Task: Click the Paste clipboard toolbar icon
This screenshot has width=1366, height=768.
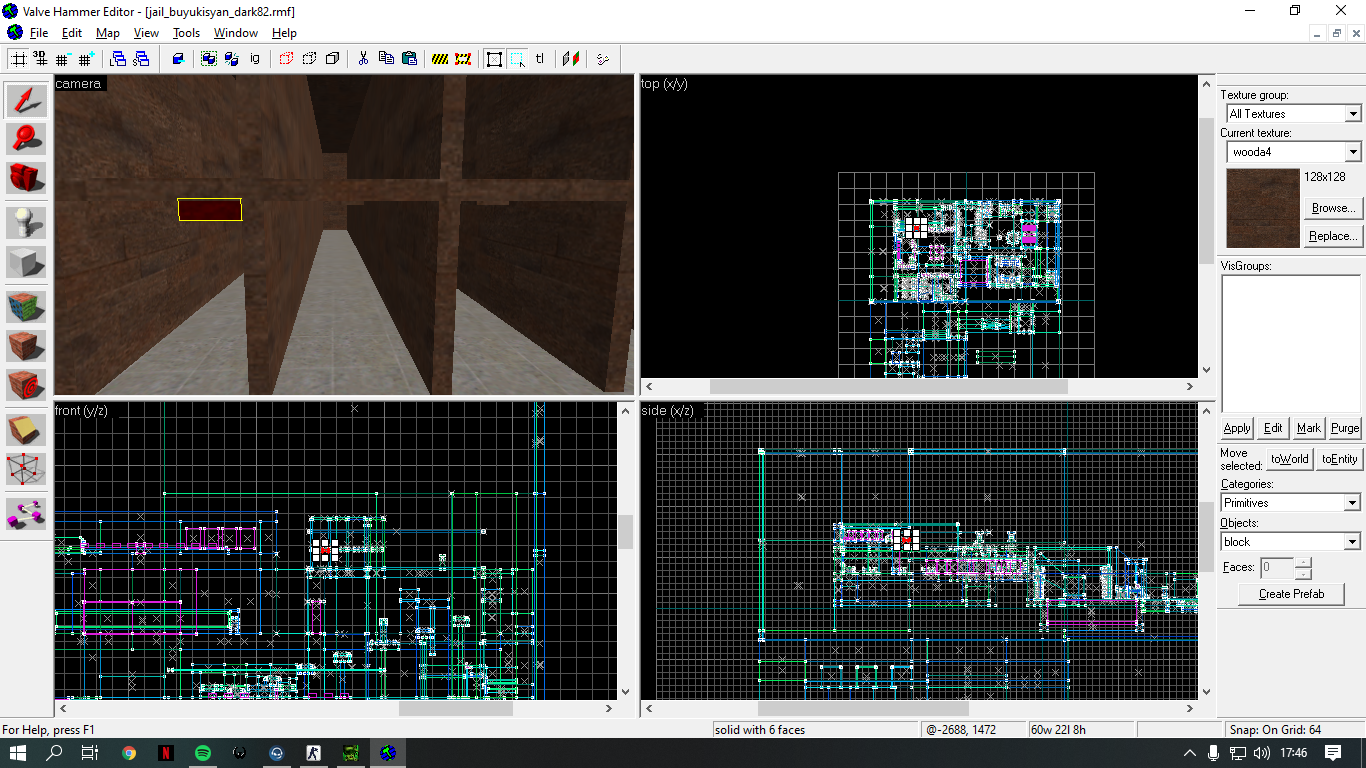Action: click(409, 59)
